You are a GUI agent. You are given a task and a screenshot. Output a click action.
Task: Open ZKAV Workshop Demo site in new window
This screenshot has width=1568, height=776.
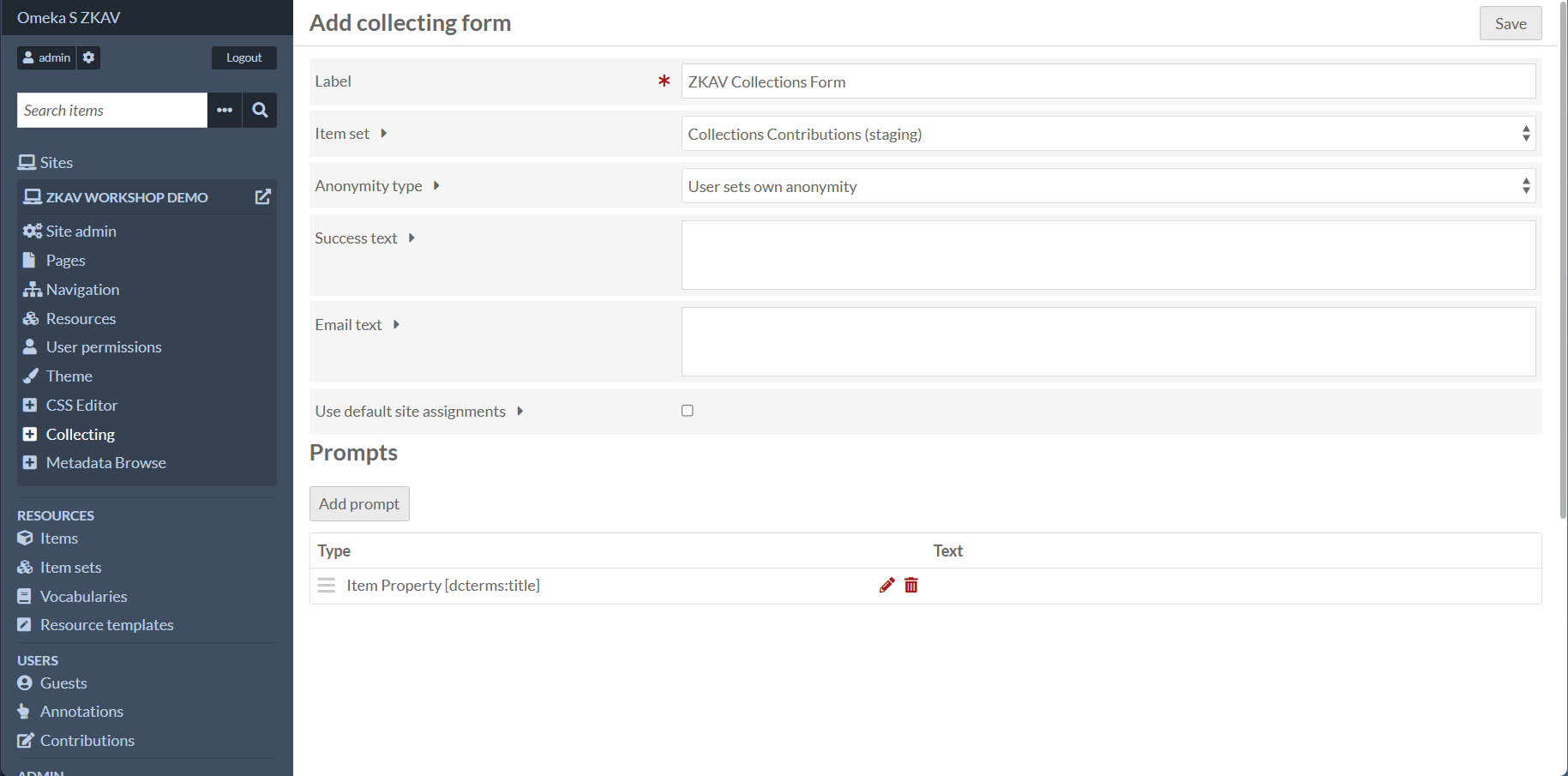coord(263,197)
